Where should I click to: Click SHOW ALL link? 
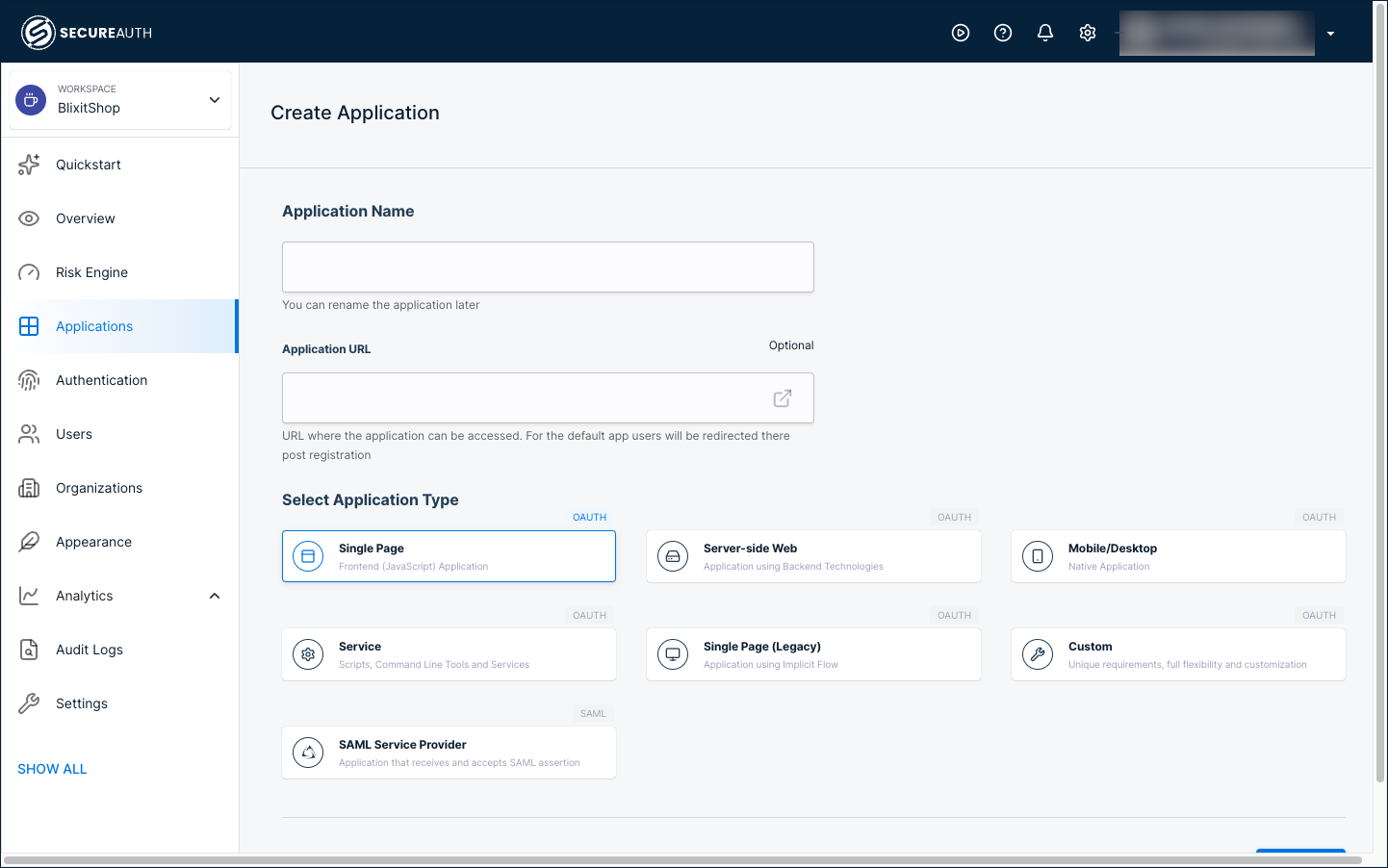[x=52, y=769]
